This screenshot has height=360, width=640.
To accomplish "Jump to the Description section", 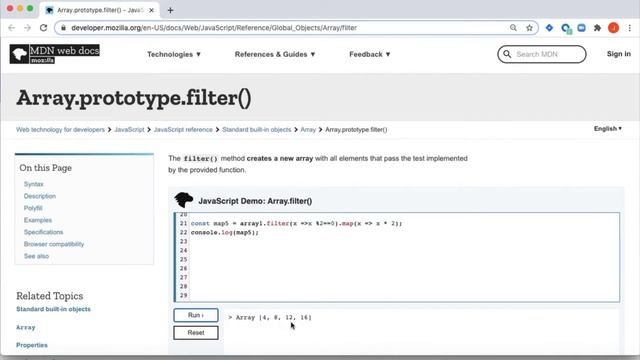I will pyautogui.click(x=40, y=196).
